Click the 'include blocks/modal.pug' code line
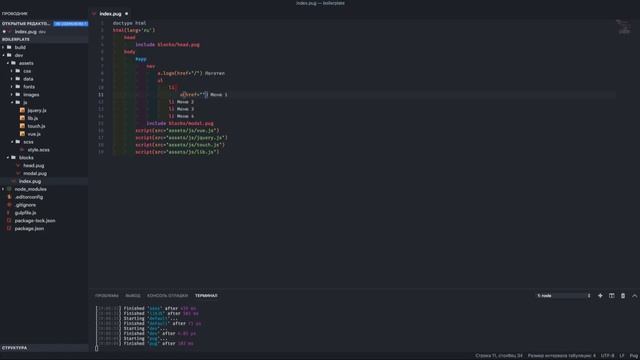This screenshot has height=360, width=640. pos(180,123)
